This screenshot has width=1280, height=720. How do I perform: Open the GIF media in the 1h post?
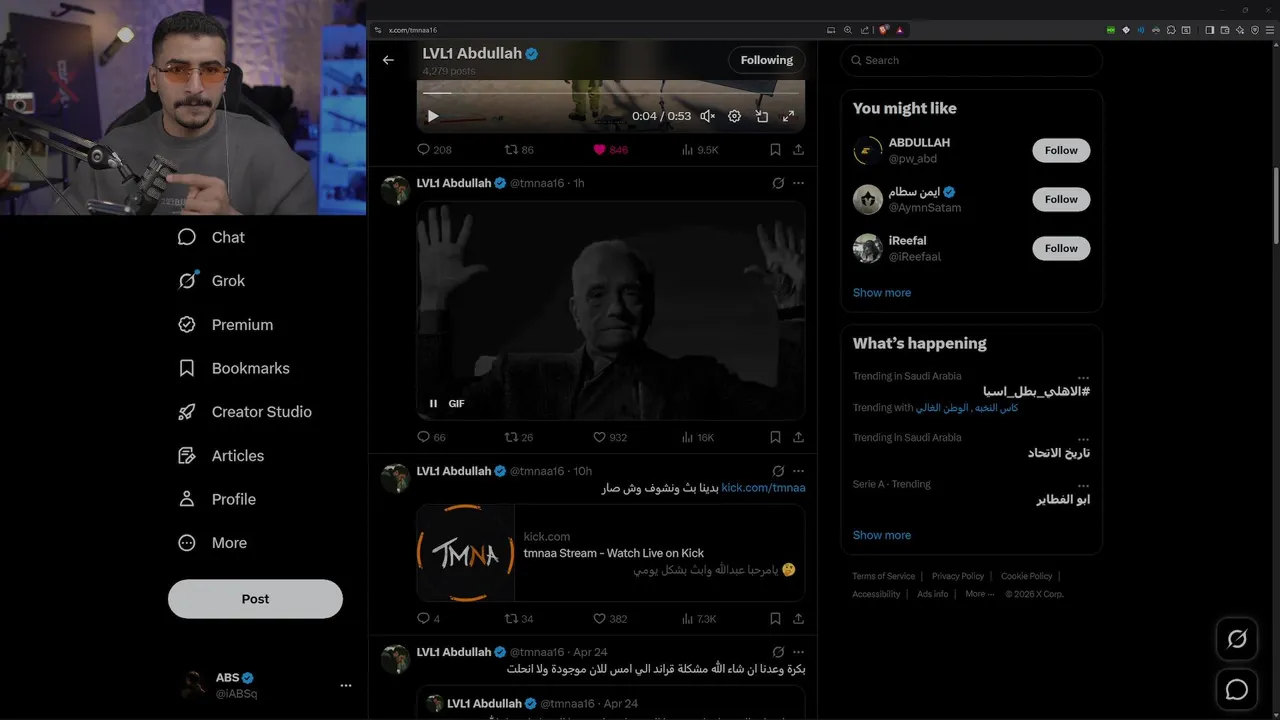tap(611, 310)
